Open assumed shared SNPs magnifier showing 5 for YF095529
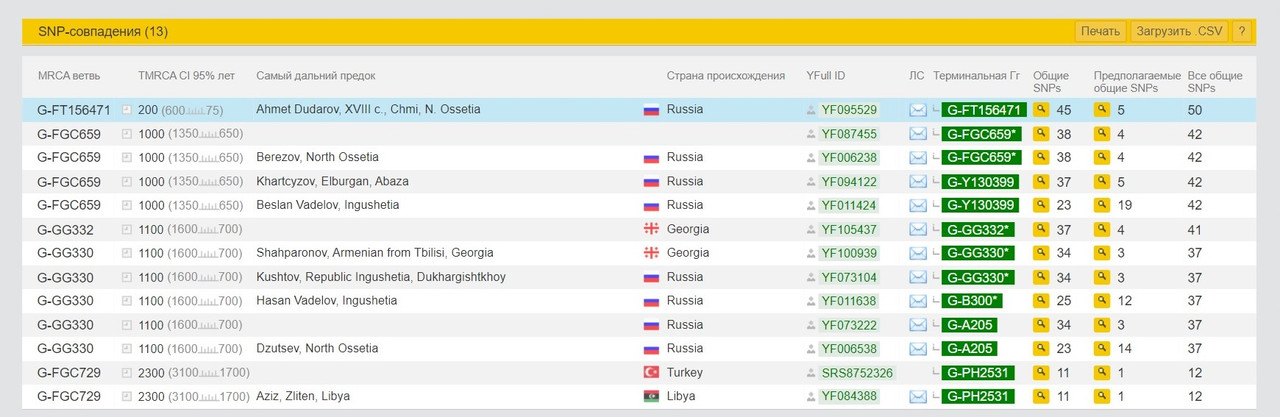 pyautogui.click(x=1102, y=110)
